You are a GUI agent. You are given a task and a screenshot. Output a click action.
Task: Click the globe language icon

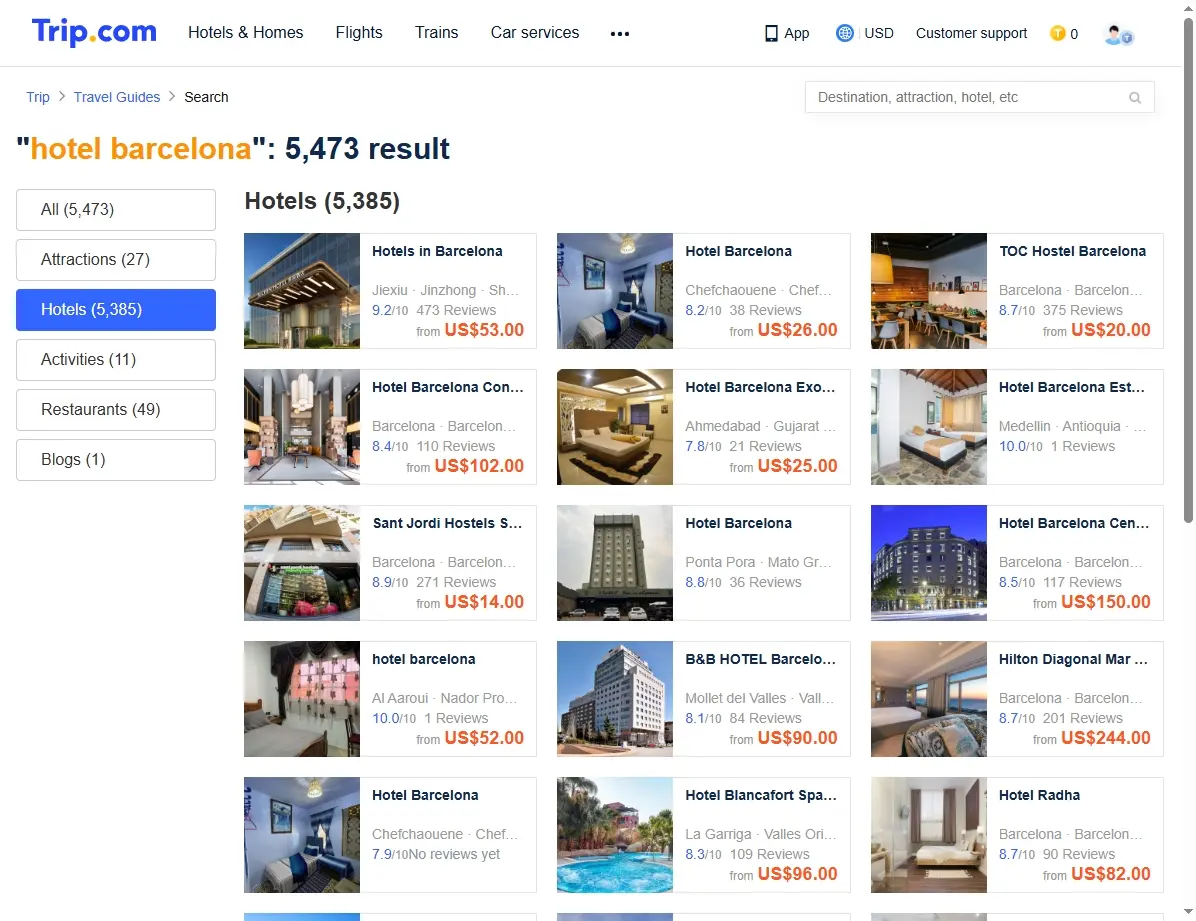point(844,33)
